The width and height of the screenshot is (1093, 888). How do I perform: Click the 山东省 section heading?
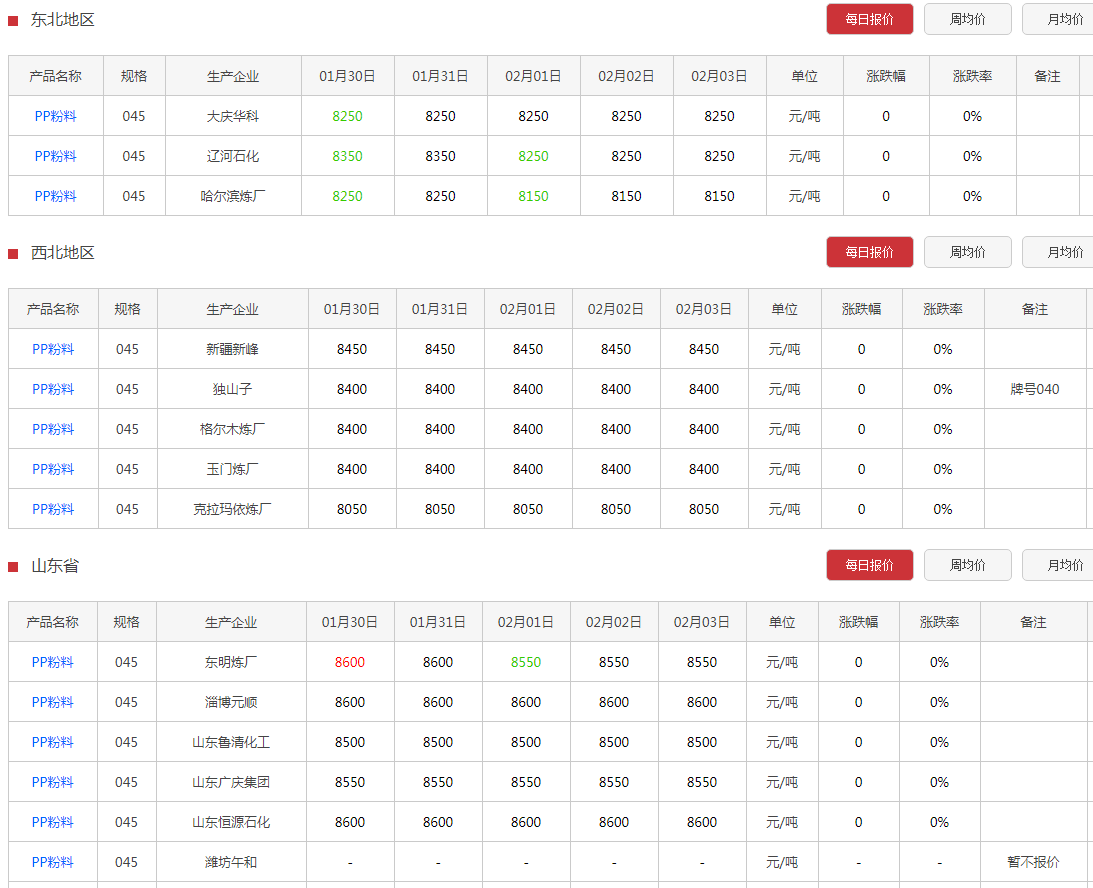(x=55, y=565)
